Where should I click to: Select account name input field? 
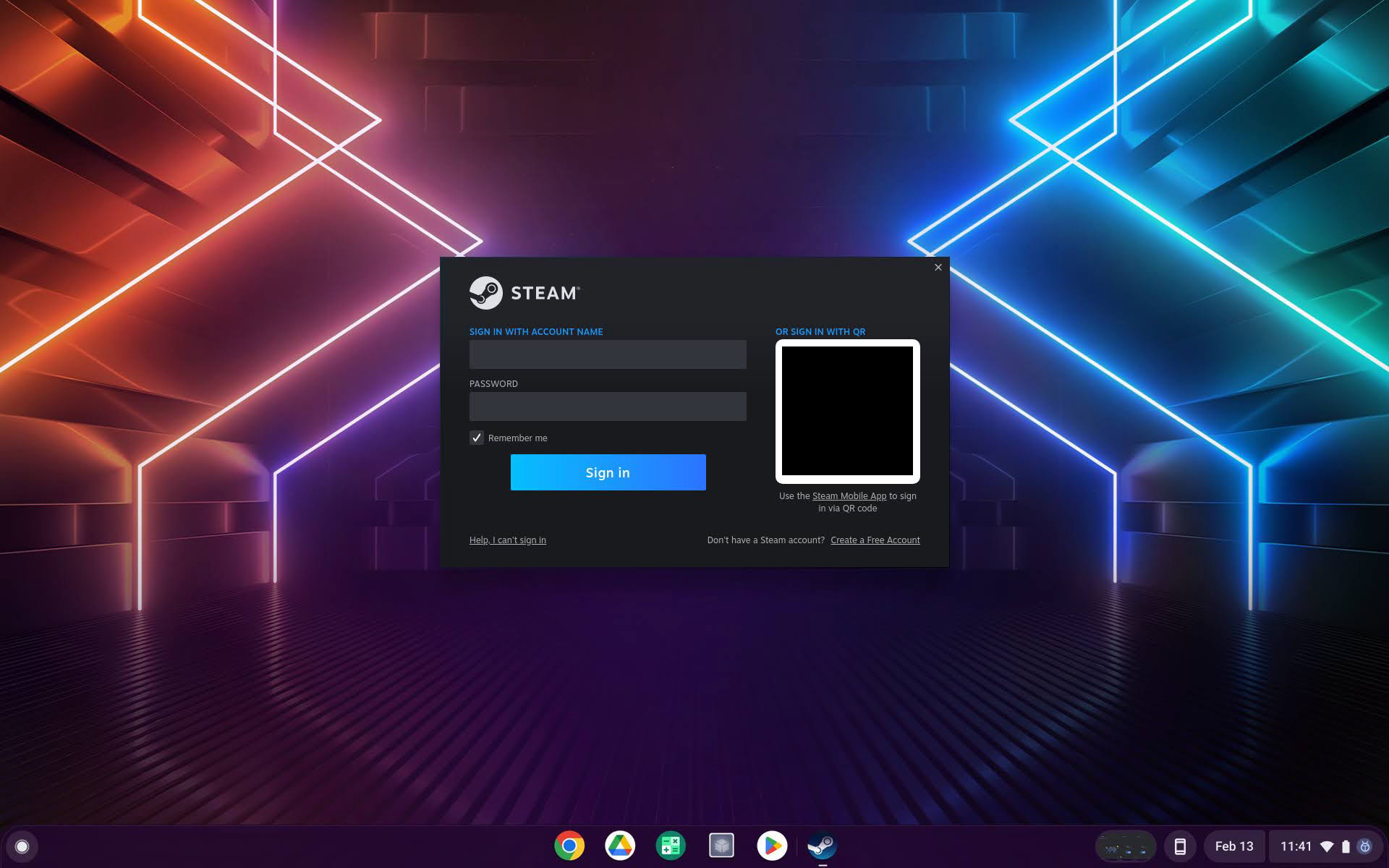607,354
